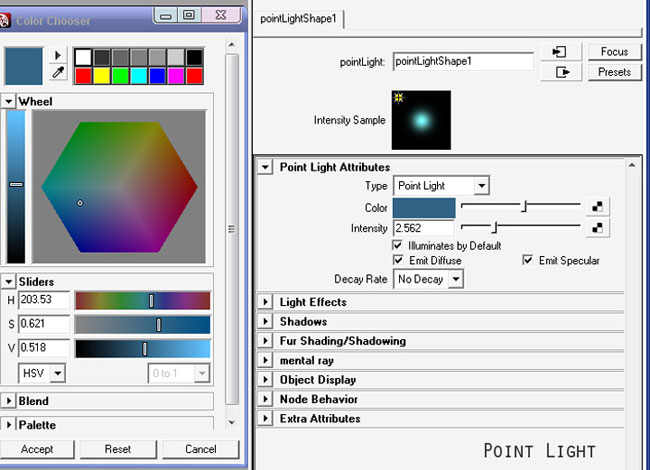Viewport: 650px width, 470px height.
Task: Collapse Point Light Attributes section
Action: (265, 167)
